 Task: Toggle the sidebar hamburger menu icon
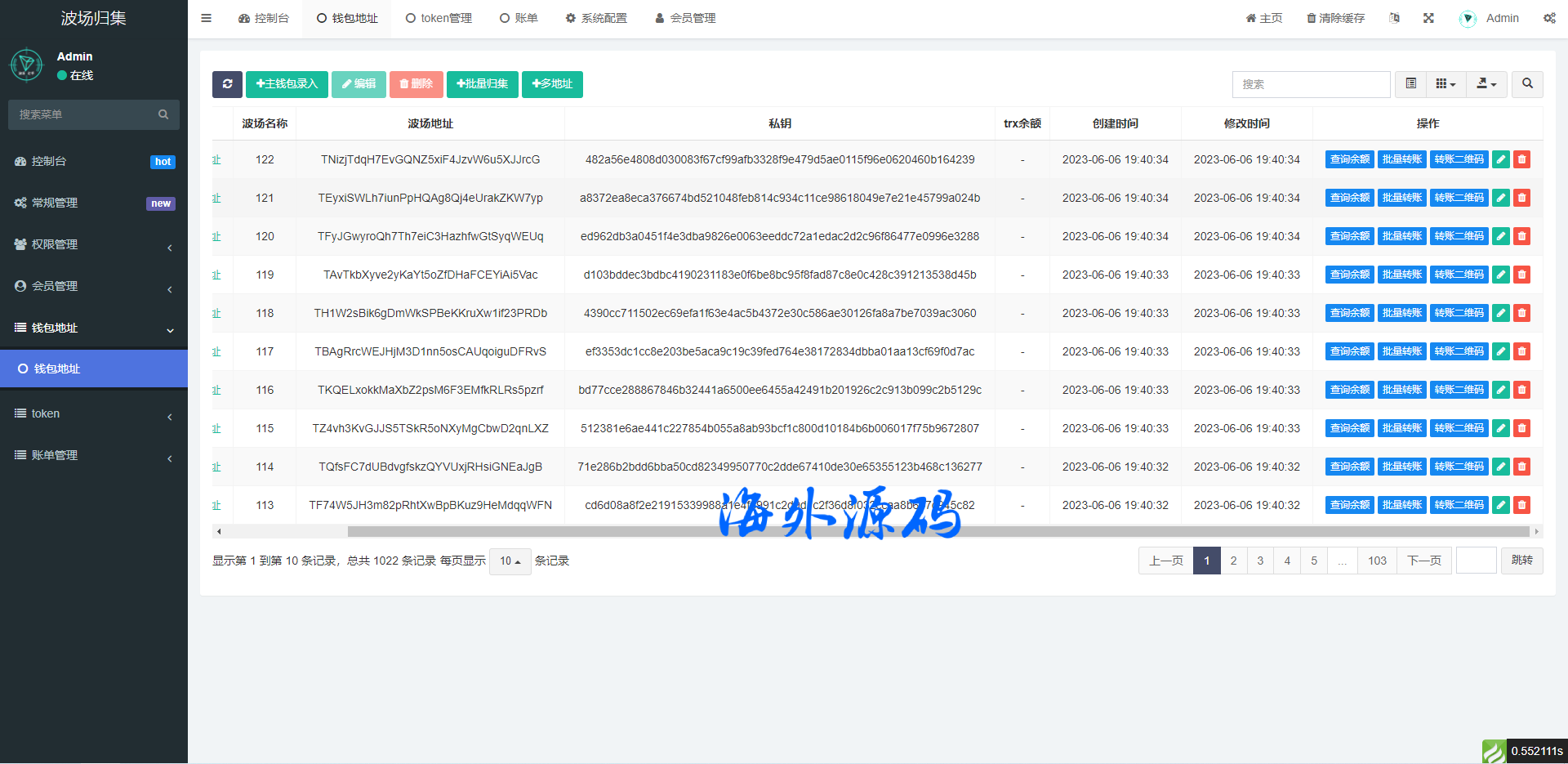[x=206, y=18]
